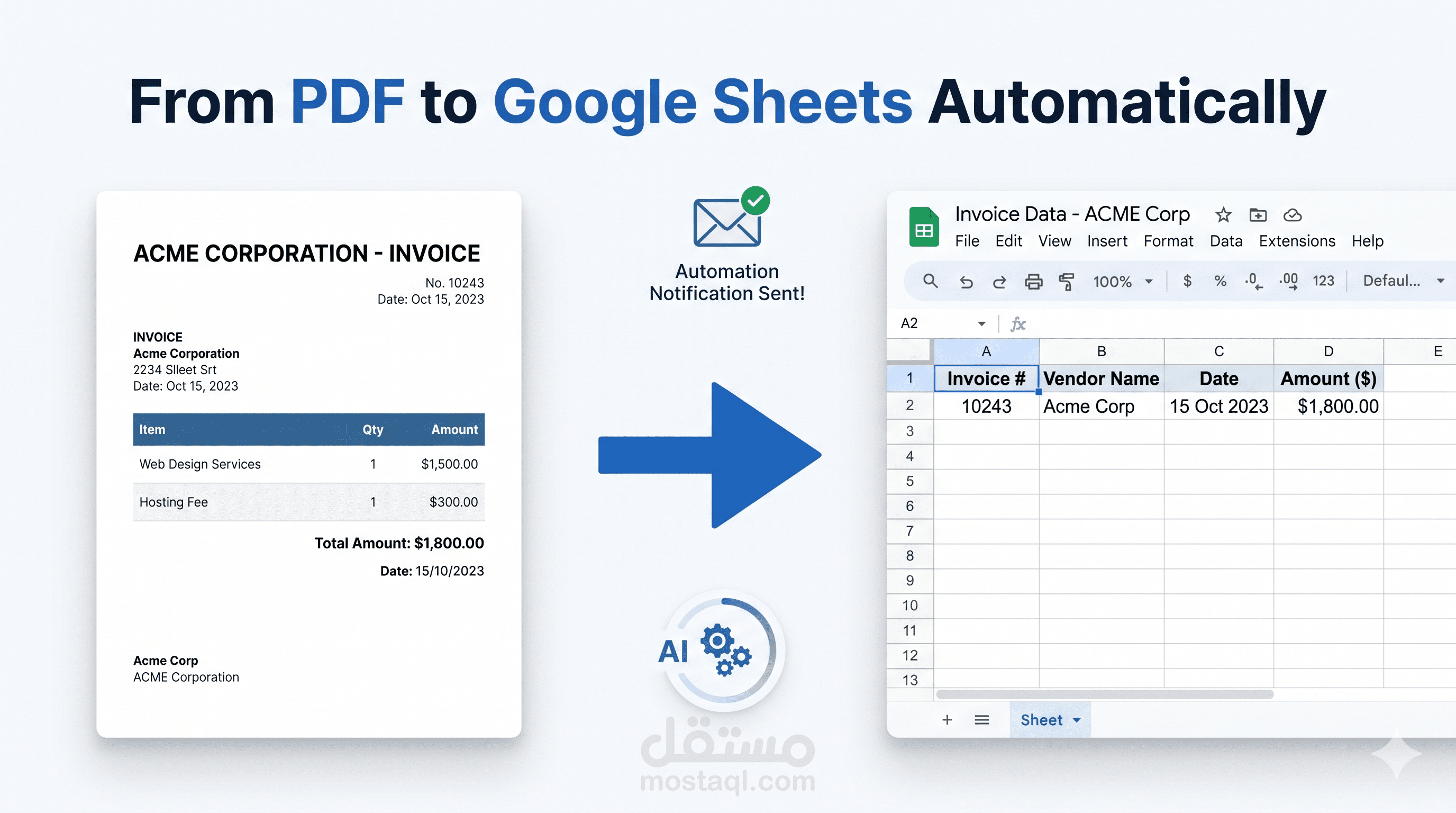
Task: Click the print icon
Action: click(1034, 281)
